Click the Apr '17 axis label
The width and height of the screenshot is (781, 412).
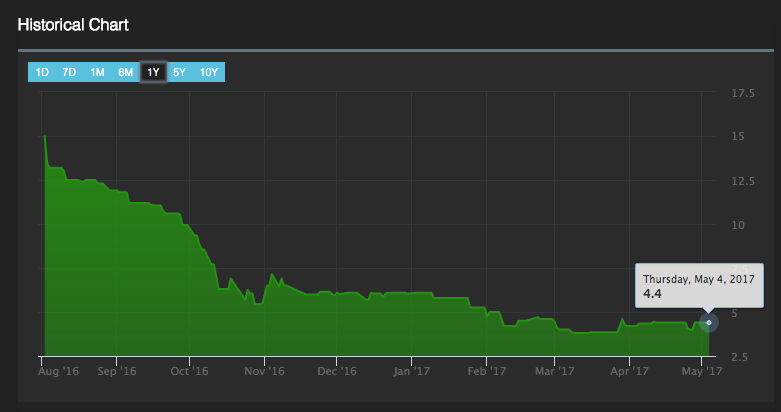point(629,371)
